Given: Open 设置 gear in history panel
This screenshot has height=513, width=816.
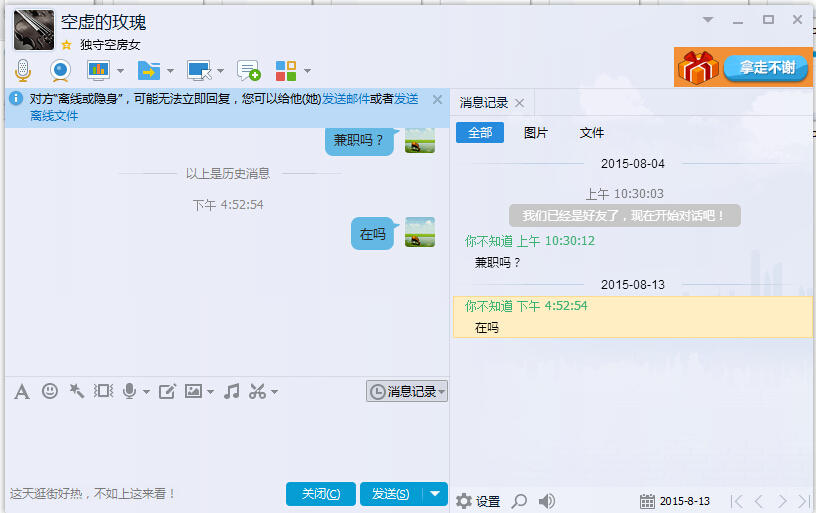Looking at the screenshot, I should click(x=478, y=502).
